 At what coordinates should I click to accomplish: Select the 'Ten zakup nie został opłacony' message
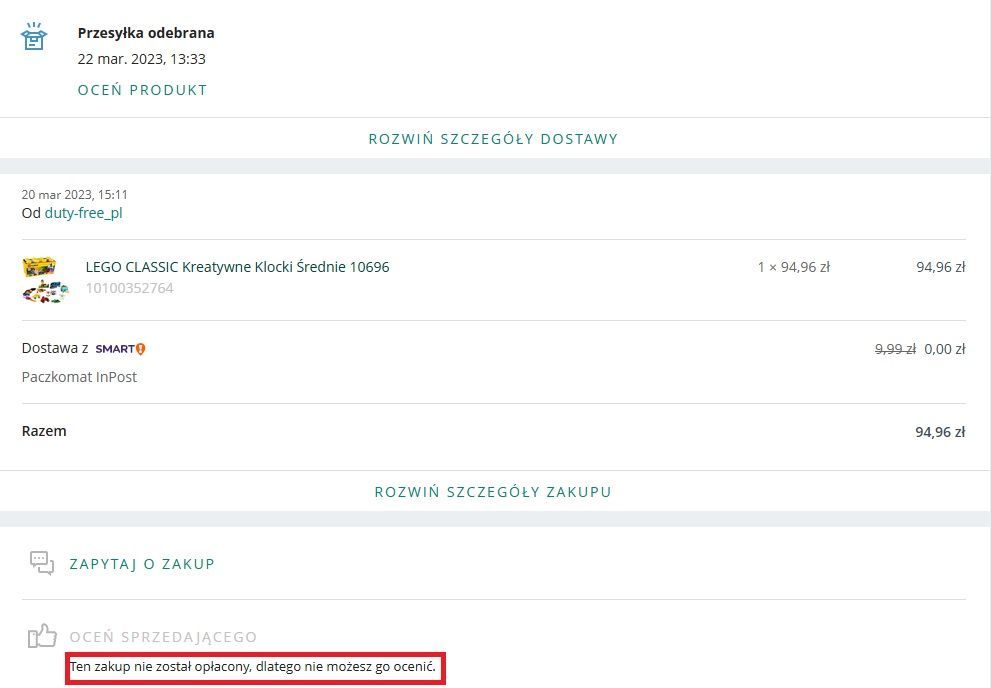(253, 667)
